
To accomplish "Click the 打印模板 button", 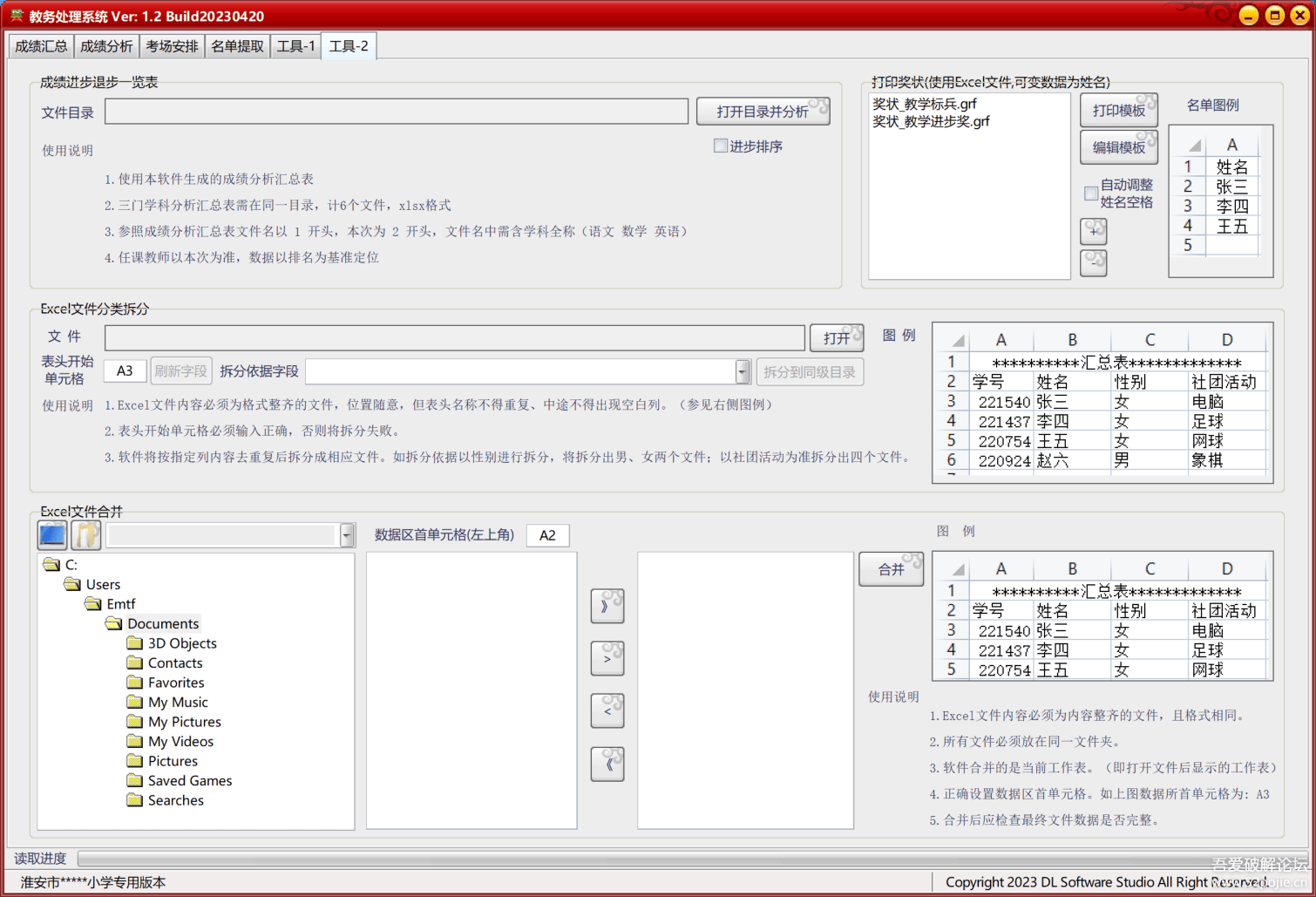I will (1119, 111).
